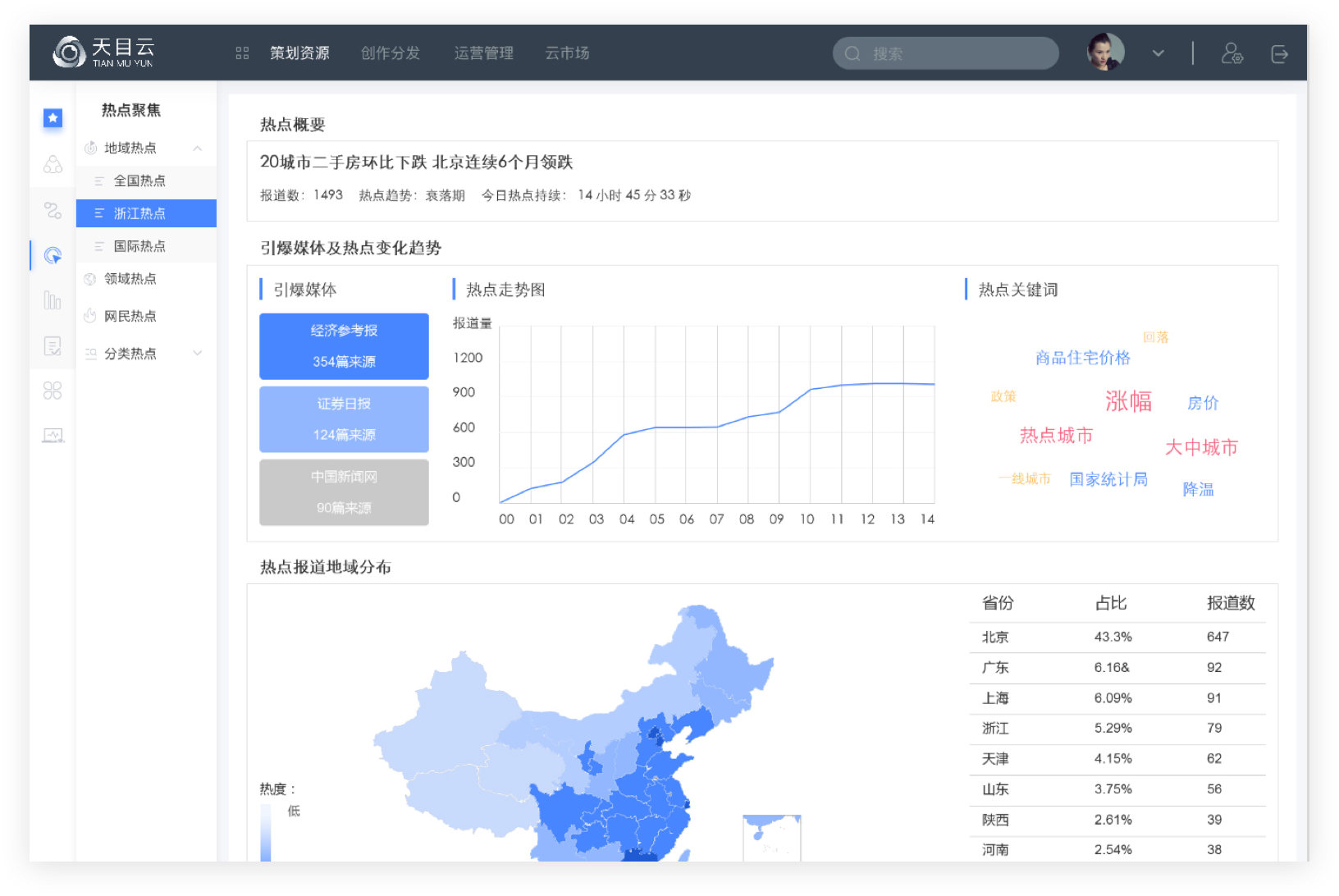Screen dimensions: 1339x896
Task: Select 全国热点 in the sidebar
Action: 139,181
